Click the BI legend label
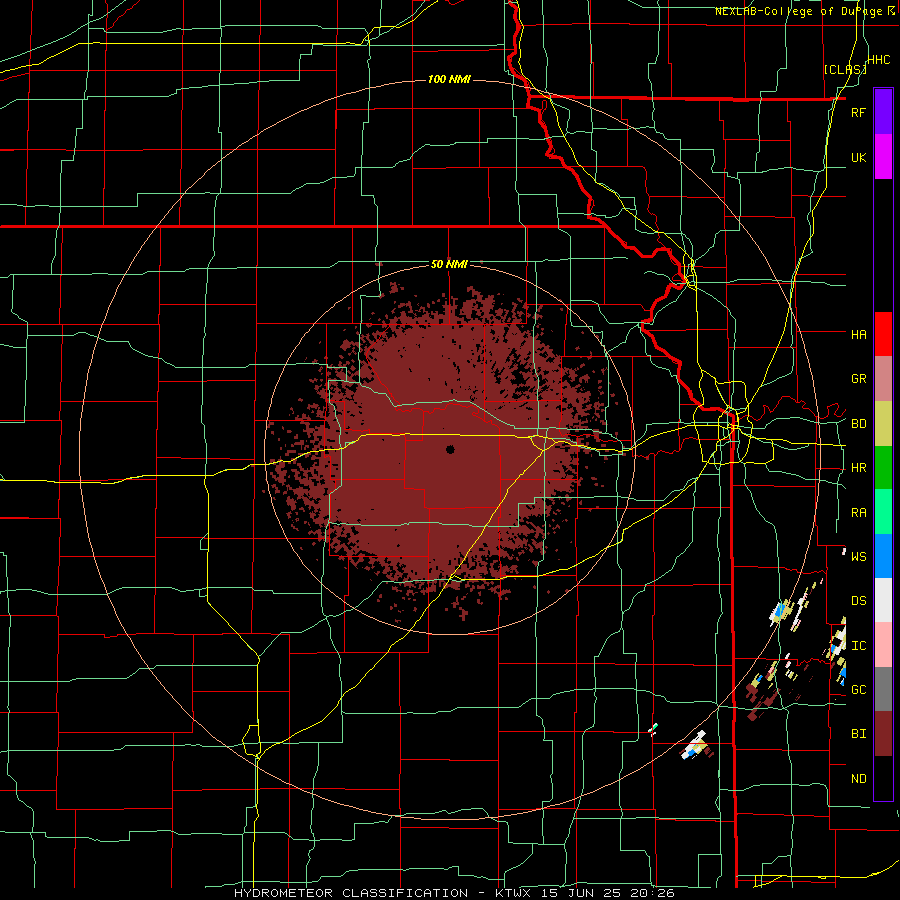This screenshot has height=900, width=900. [x=858, y=734]
